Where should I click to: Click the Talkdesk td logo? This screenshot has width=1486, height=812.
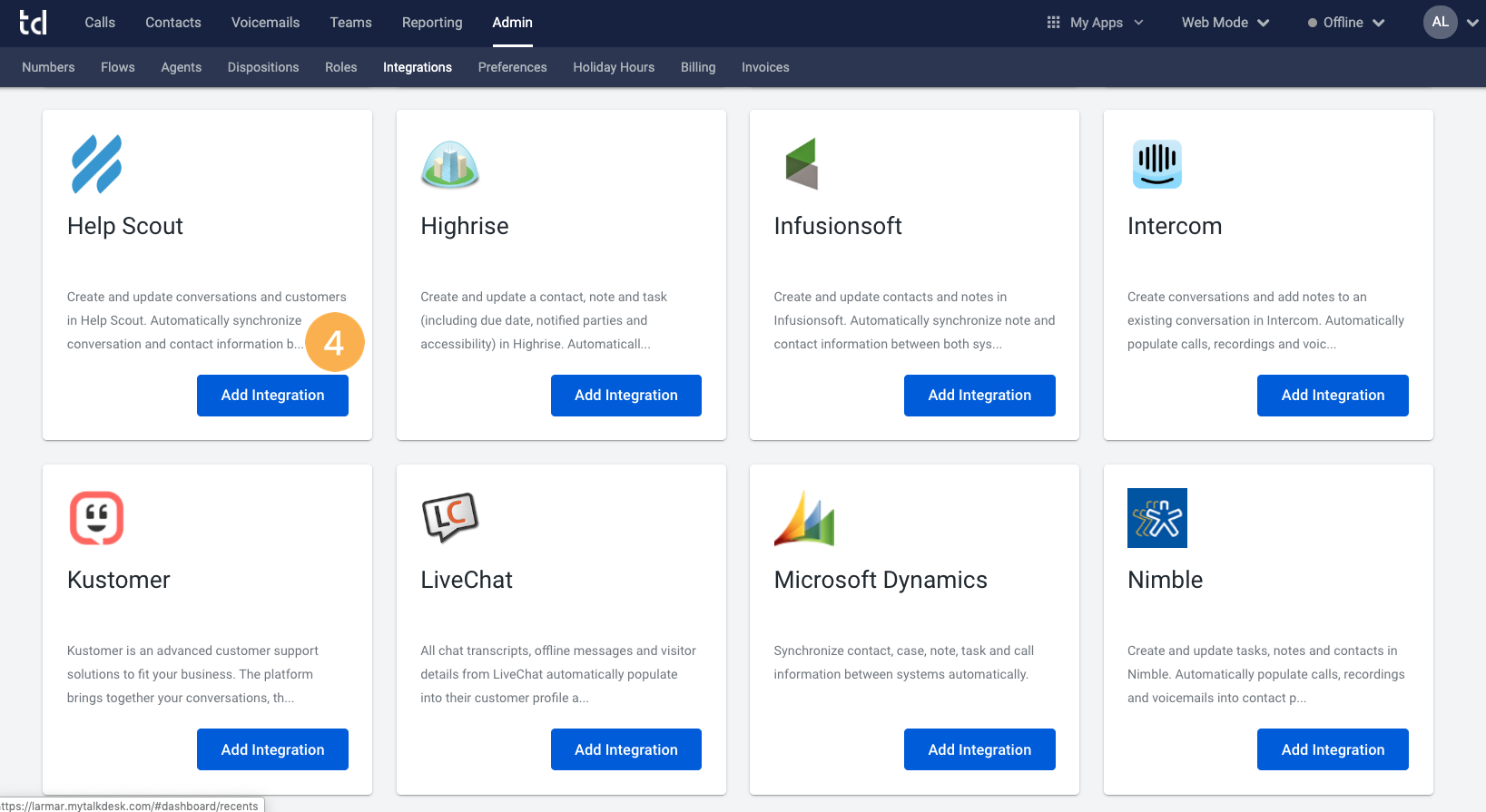(33, 22)
